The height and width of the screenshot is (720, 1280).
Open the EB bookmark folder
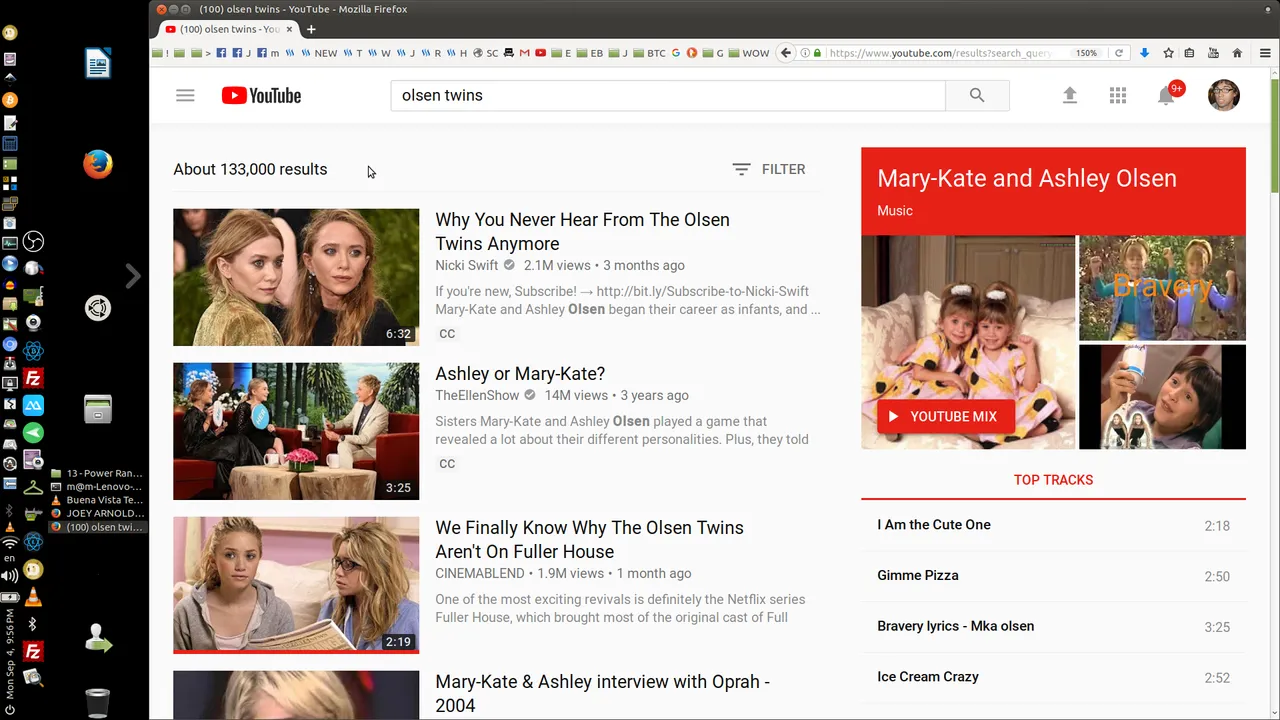[x=590, y=53]
